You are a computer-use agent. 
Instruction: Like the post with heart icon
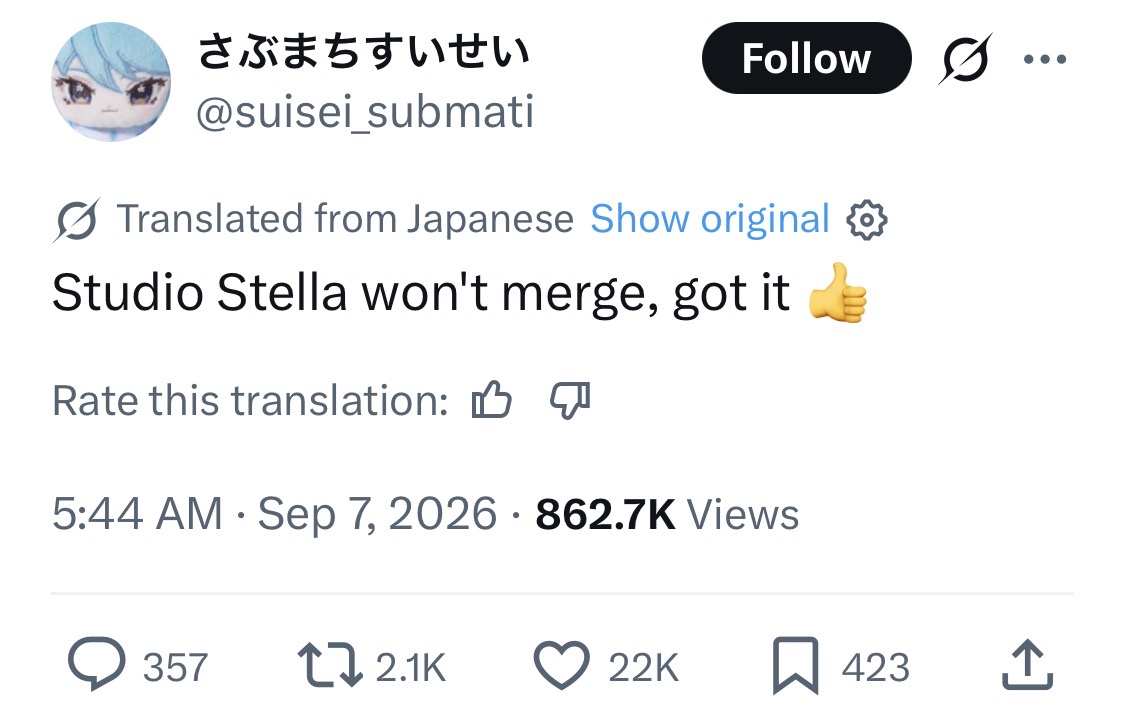tap(562, 665)
